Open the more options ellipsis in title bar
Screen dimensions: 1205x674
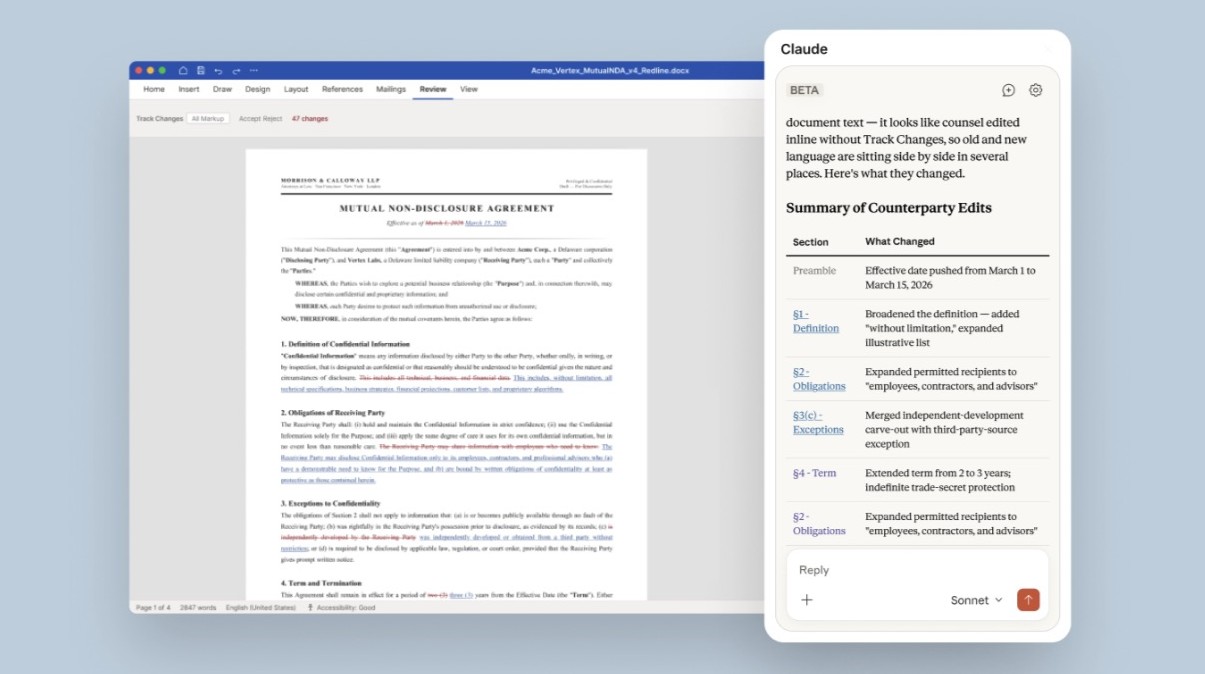pyautogui.click(x=254, y=71)
